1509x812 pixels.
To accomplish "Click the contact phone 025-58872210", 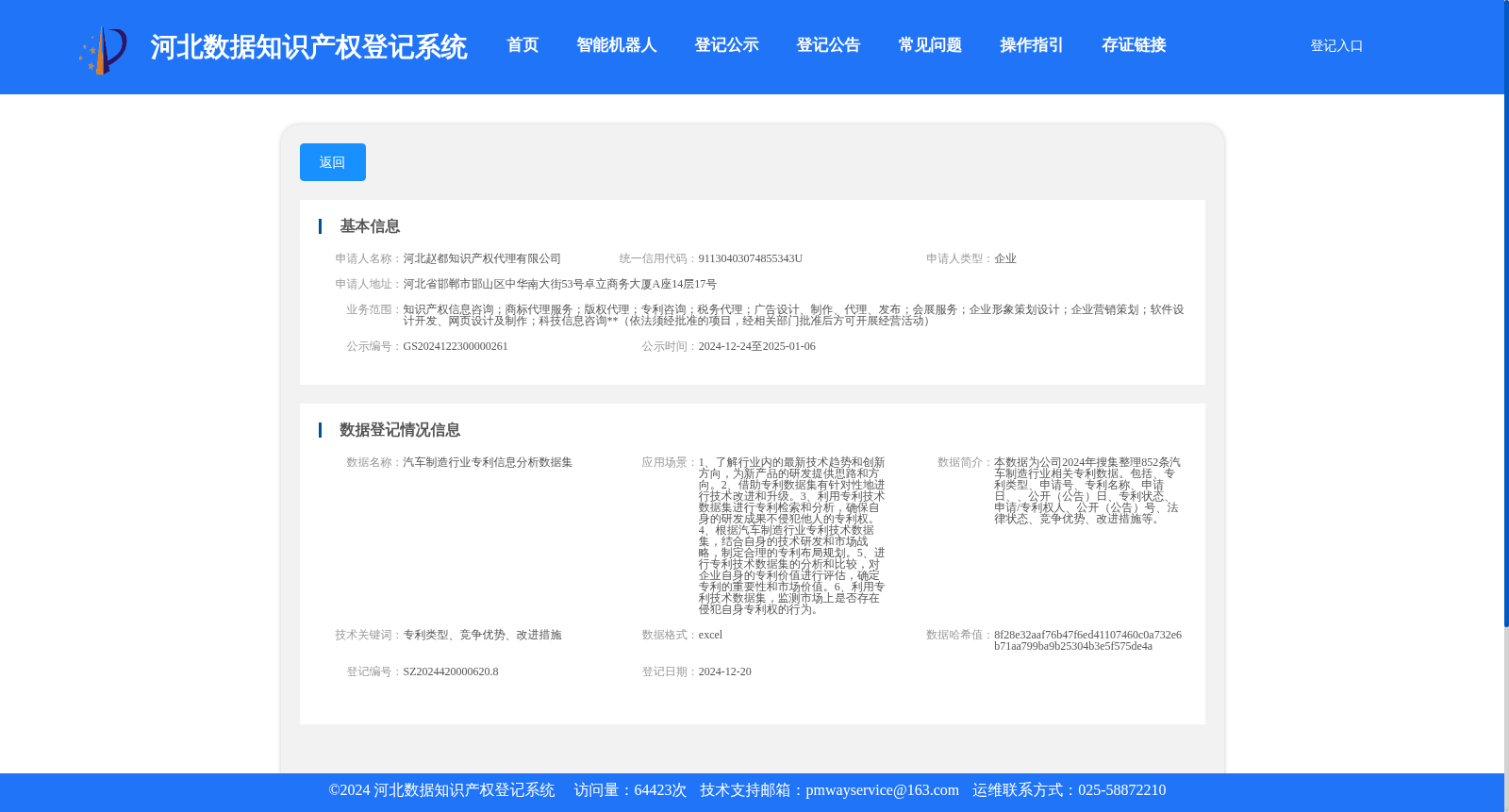I will point(1121,790).
